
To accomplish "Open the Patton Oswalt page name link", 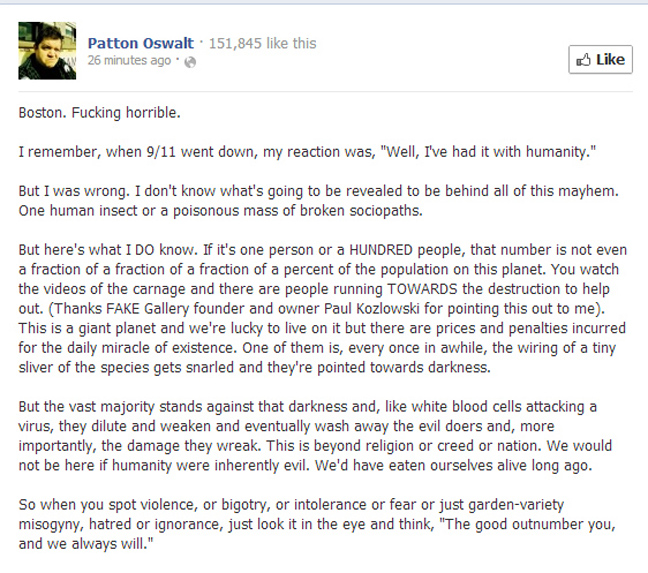I will click(x=141, y=43).
